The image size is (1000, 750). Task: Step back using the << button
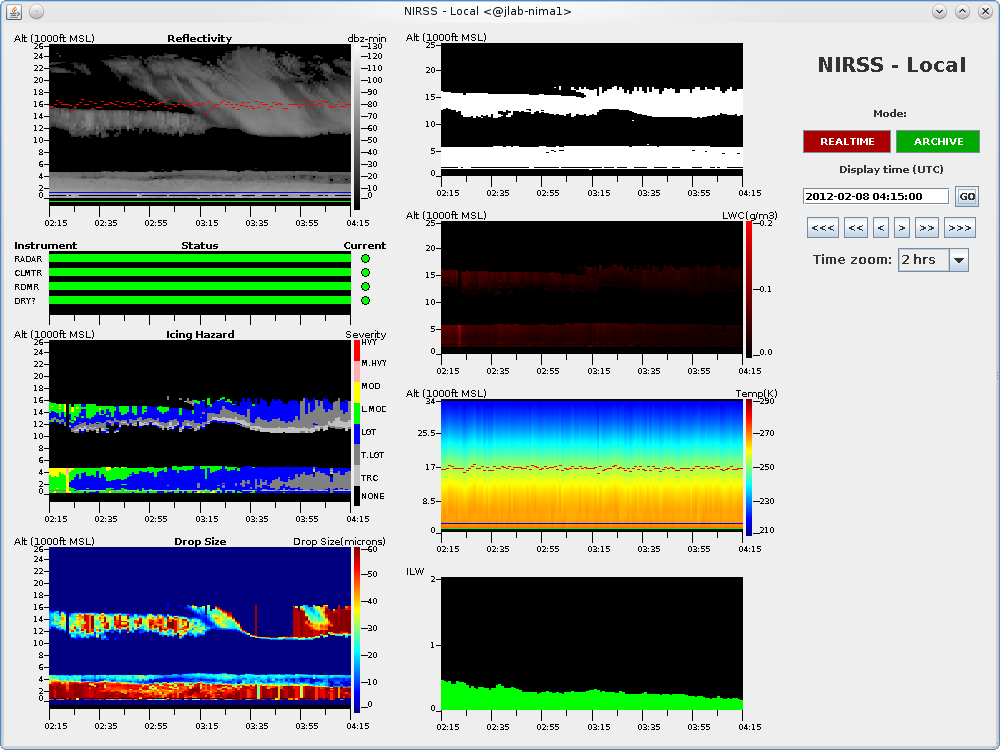[855, 228]
